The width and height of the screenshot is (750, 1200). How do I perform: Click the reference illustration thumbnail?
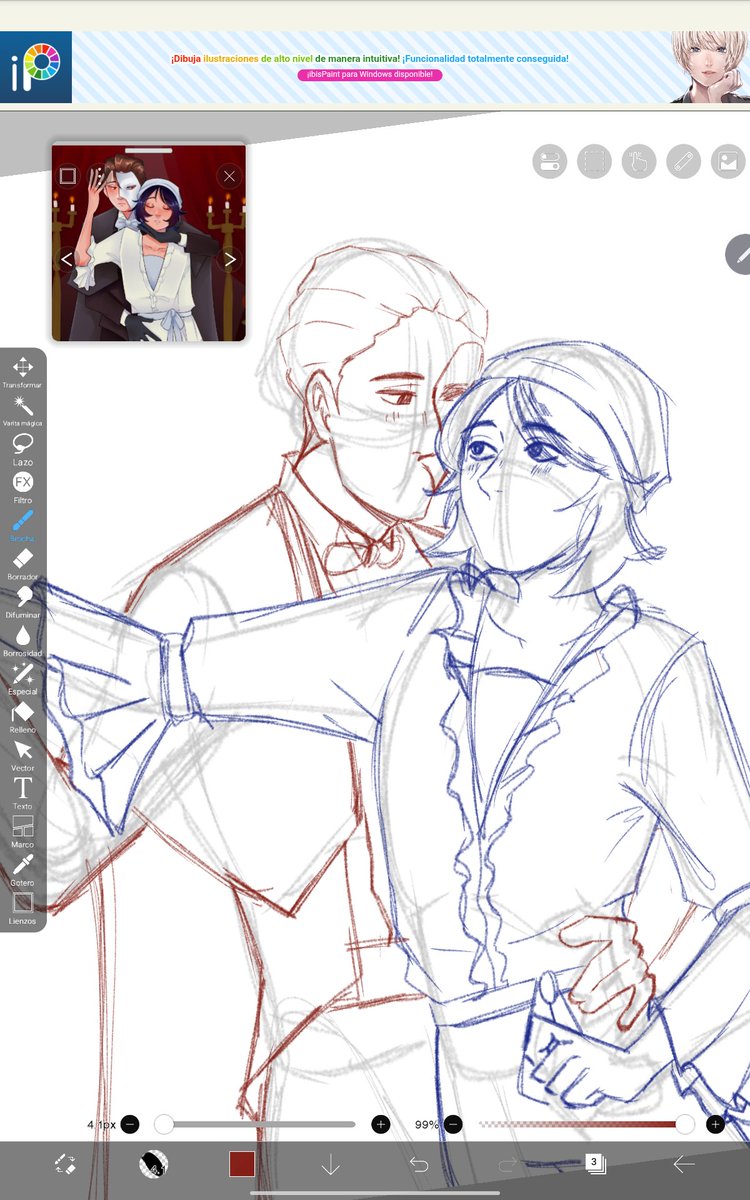point(149,243)
